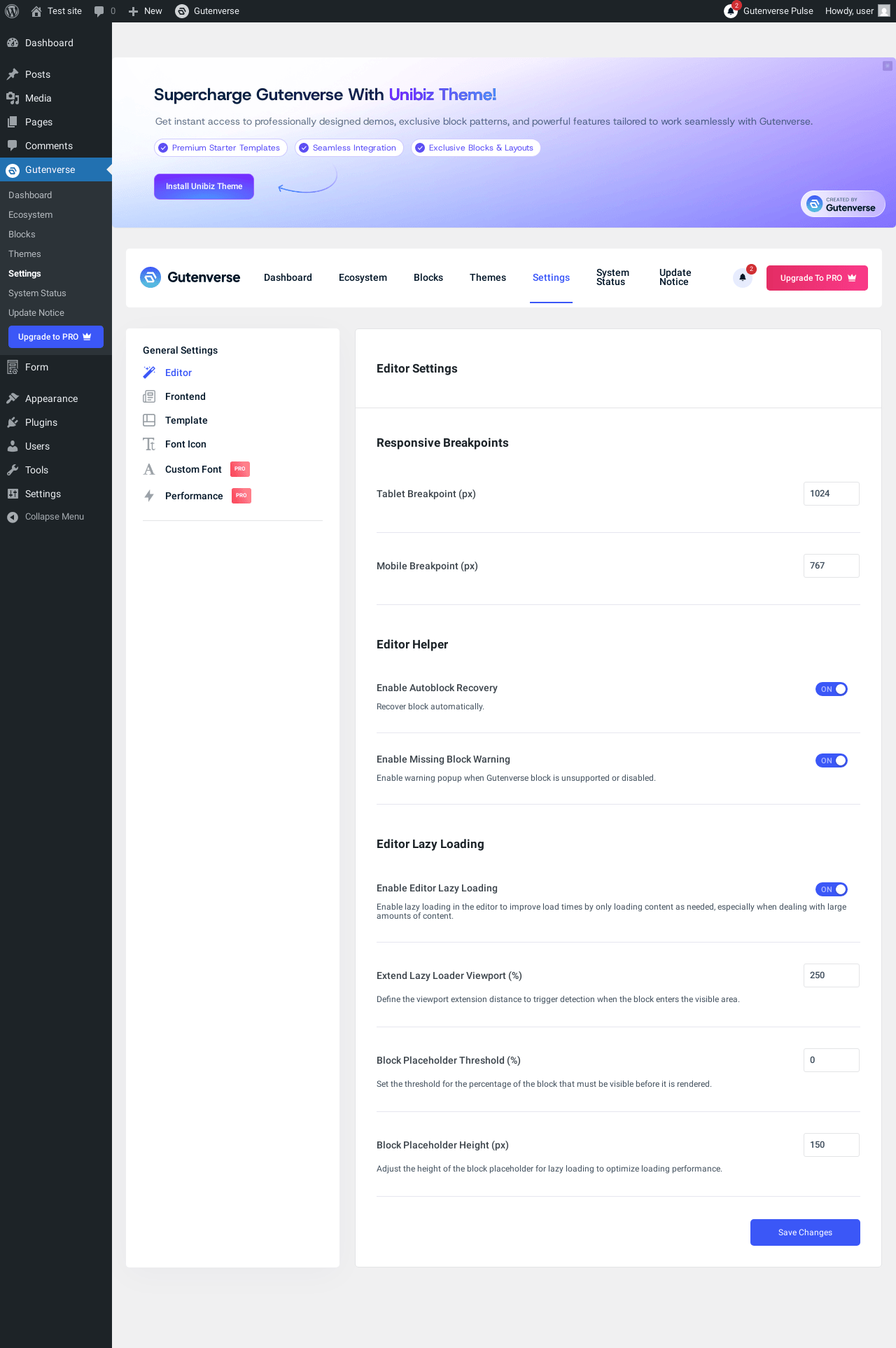Click the Posts pin icon in sidebar
The width and height of the screenshot is (896, 1348).
coord(13,74)
